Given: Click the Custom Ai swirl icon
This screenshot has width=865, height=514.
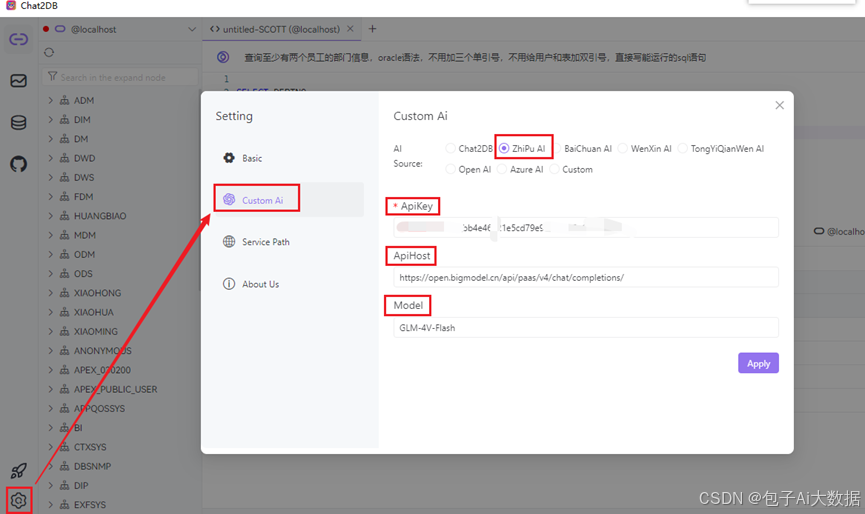Looking at the screenshot, I should click(x=229, y=200).
